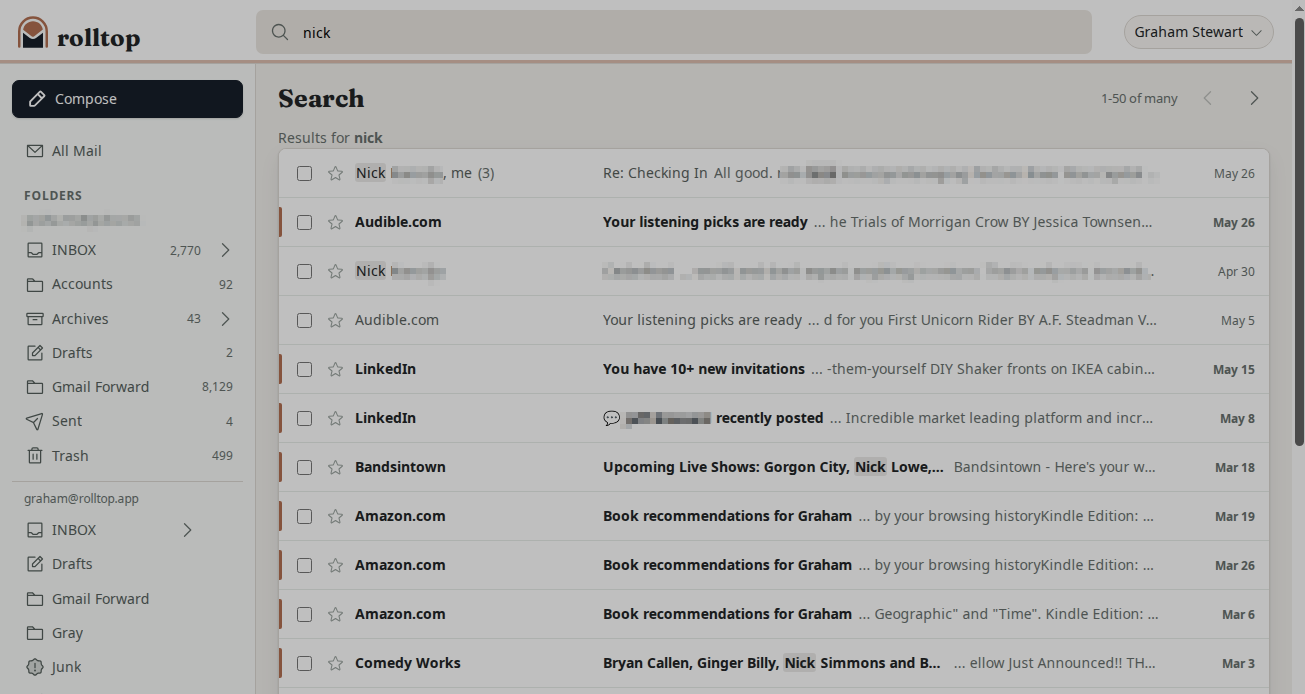The image size is (1305, 694).
Task: Select checkbox for Bandsintown email
Action: click(305, 467)
